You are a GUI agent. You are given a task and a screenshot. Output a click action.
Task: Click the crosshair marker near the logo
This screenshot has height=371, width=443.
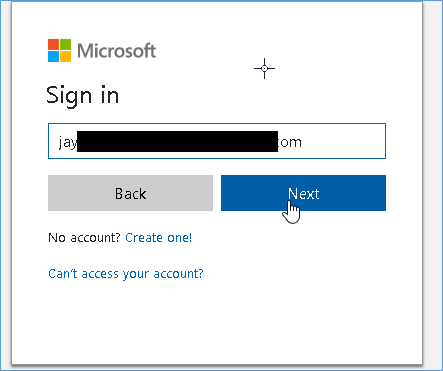point(264,69)
